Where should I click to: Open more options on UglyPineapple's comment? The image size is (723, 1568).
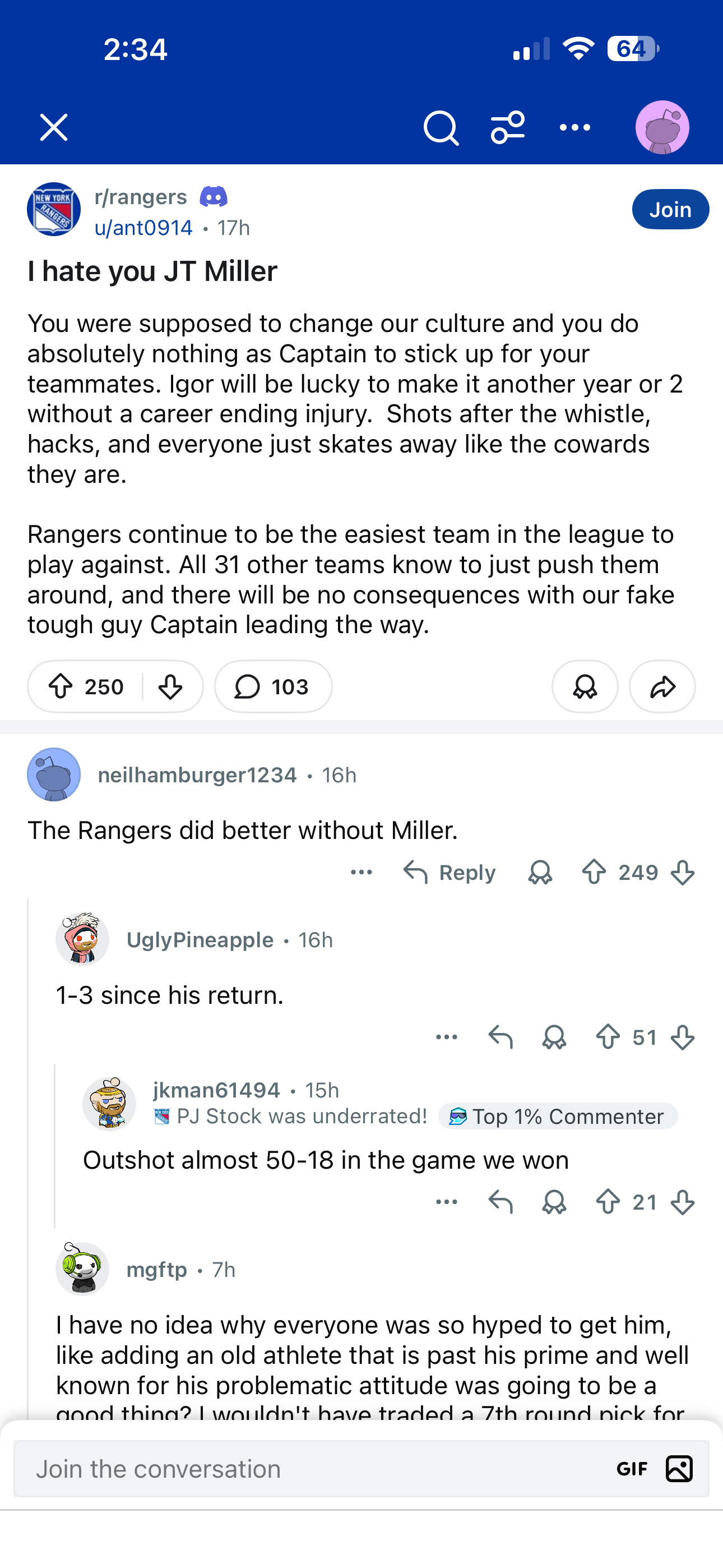click(447, 1037)
